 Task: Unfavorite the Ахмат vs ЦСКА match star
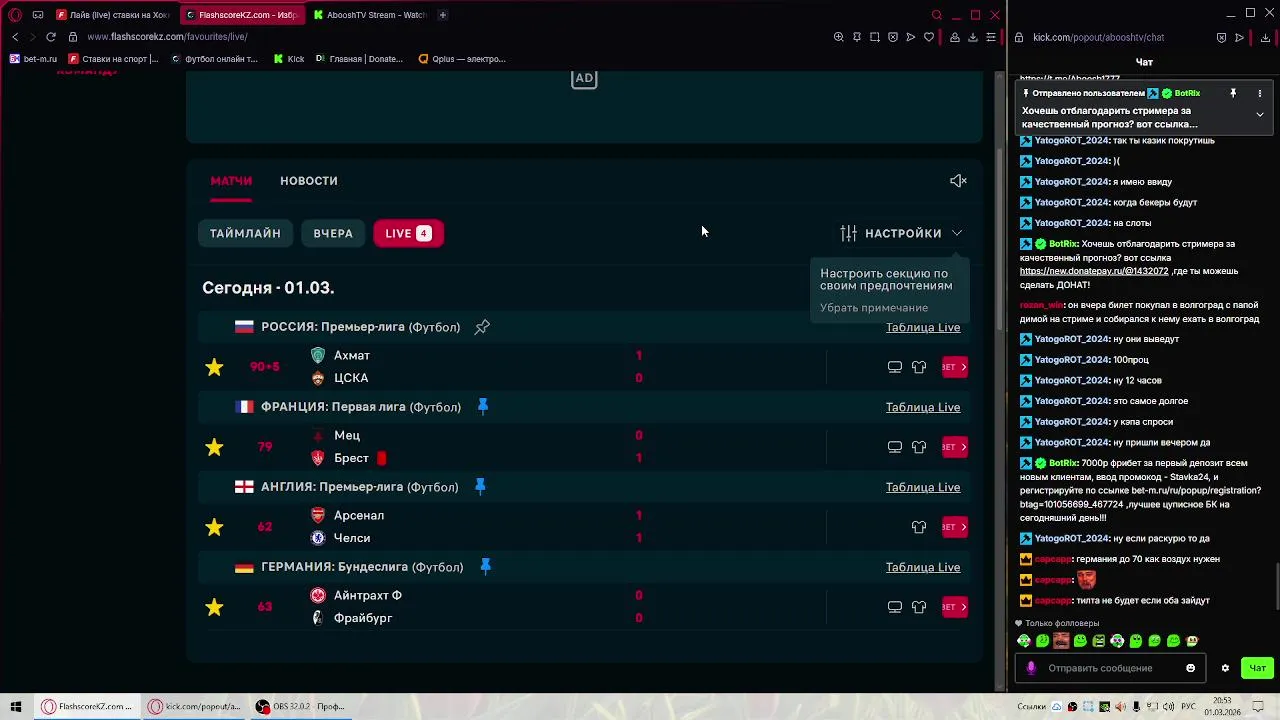(x=214, y=367)
